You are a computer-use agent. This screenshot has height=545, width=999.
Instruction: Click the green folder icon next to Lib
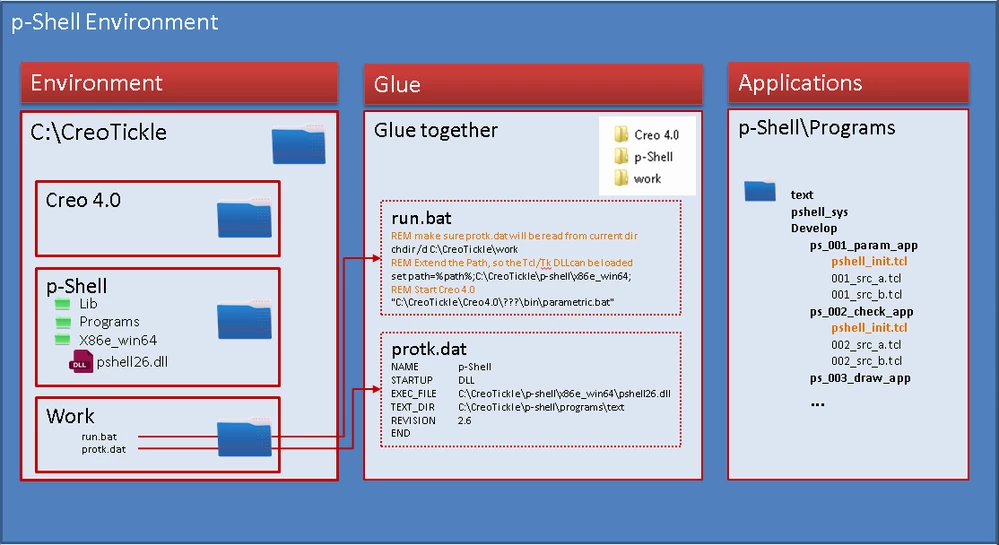(x=62, y=304)
